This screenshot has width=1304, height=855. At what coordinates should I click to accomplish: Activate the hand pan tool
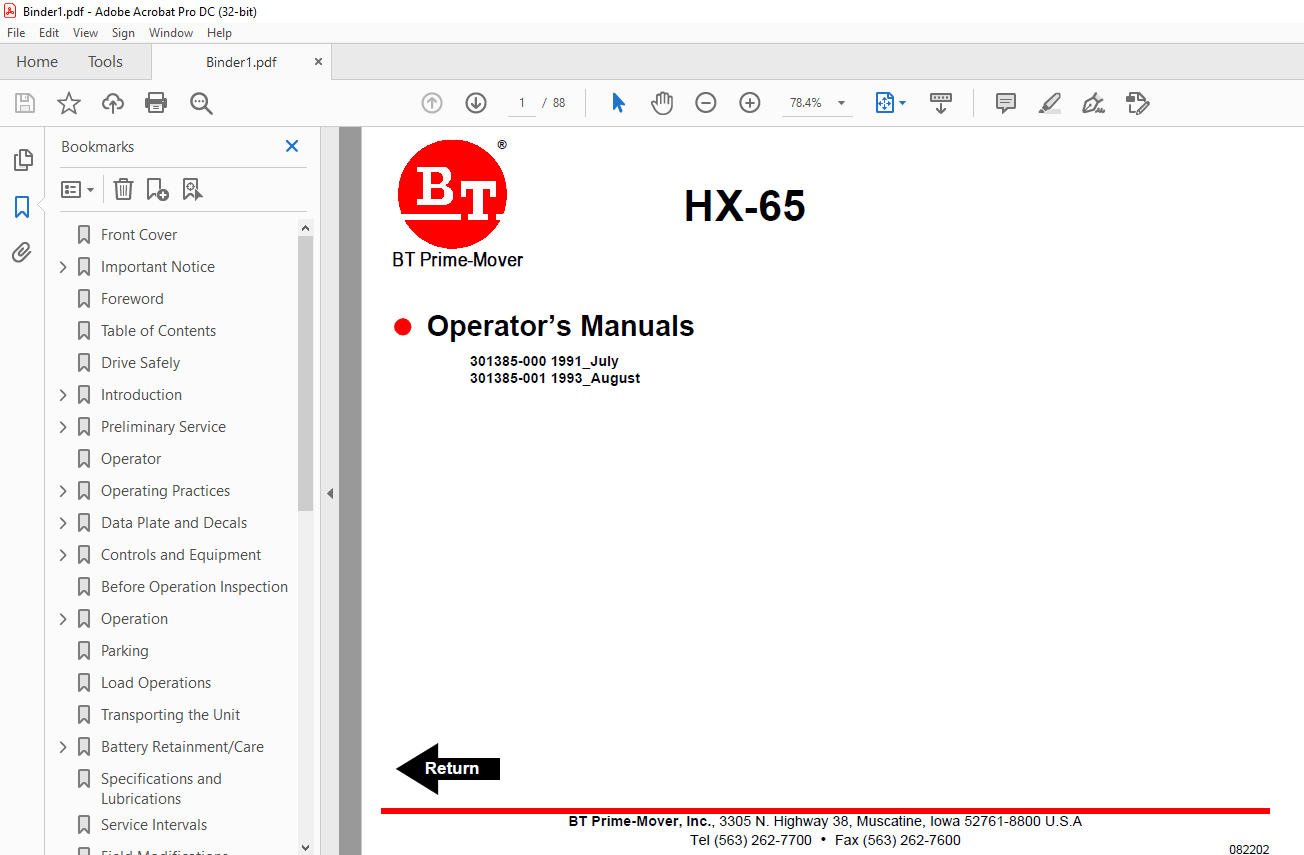pyautogui.click(x=662, y=103)
